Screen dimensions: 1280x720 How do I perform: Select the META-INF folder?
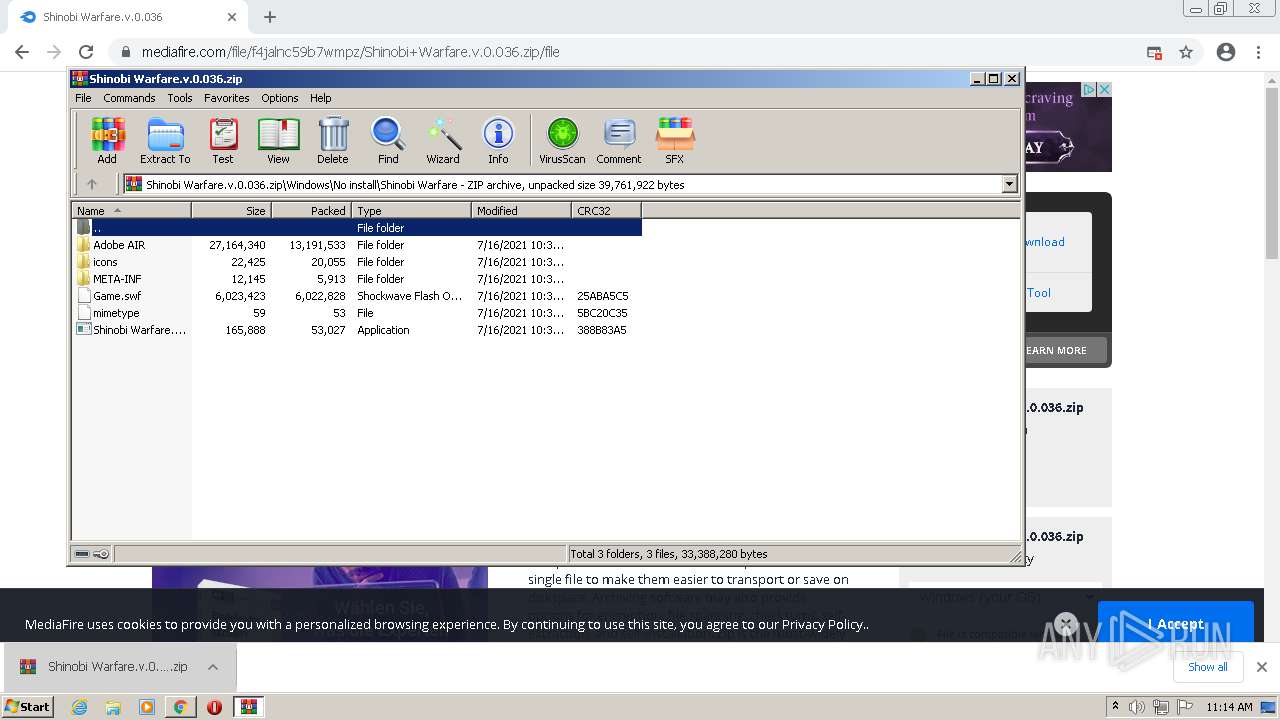[x=116, y=279]
